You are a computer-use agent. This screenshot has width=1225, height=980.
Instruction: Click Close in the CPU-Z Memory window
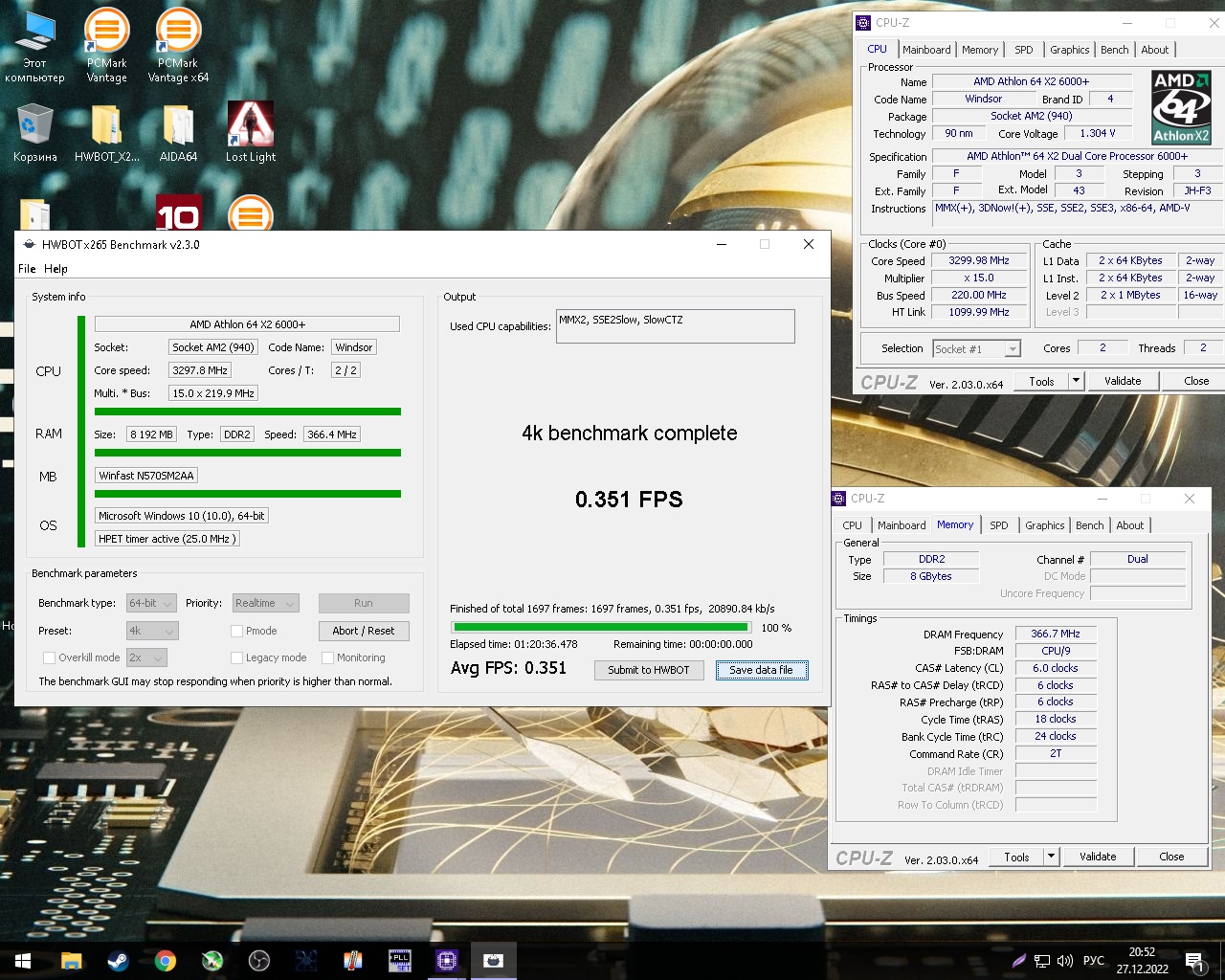tap(1171, 857)
